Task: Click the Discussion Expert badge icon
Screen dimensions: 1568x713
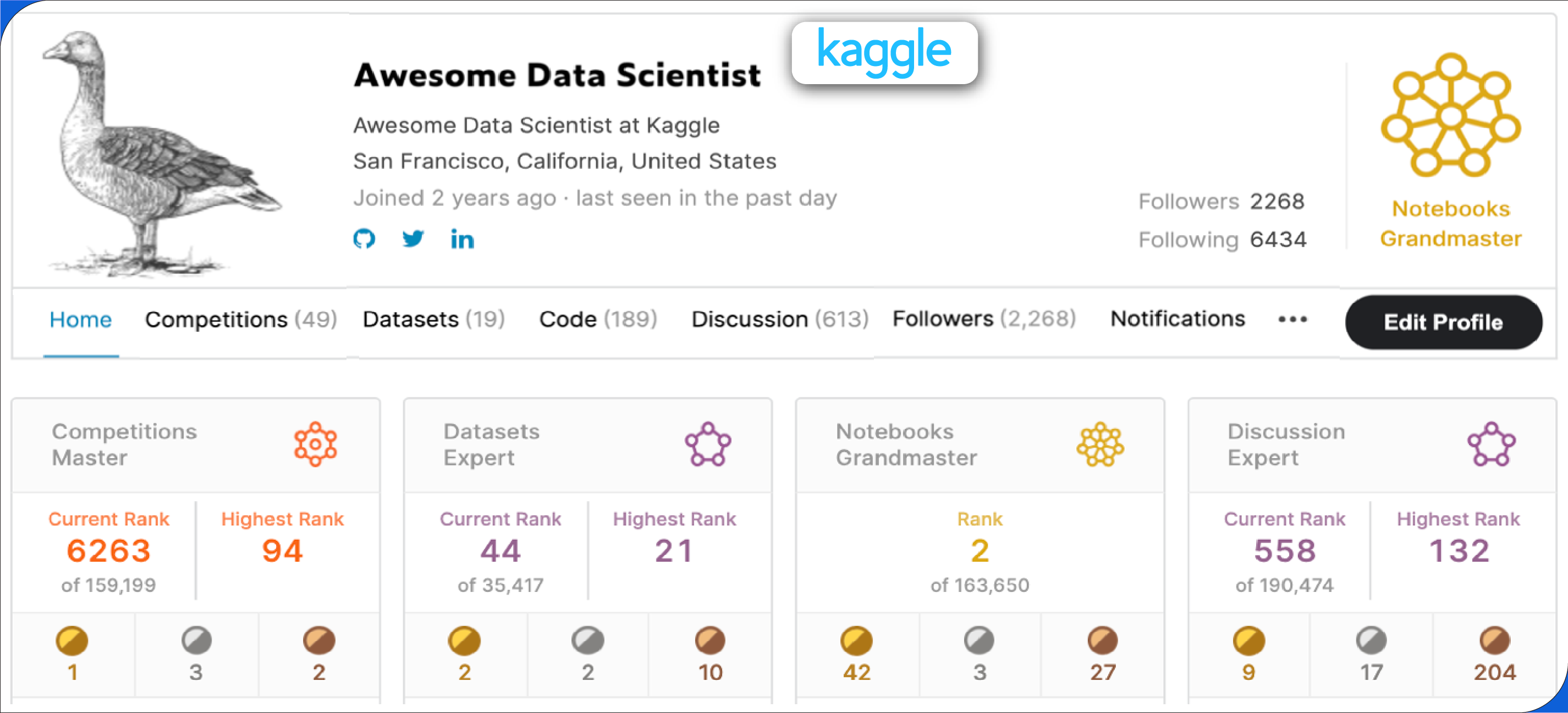Action: coord(1490,444)
